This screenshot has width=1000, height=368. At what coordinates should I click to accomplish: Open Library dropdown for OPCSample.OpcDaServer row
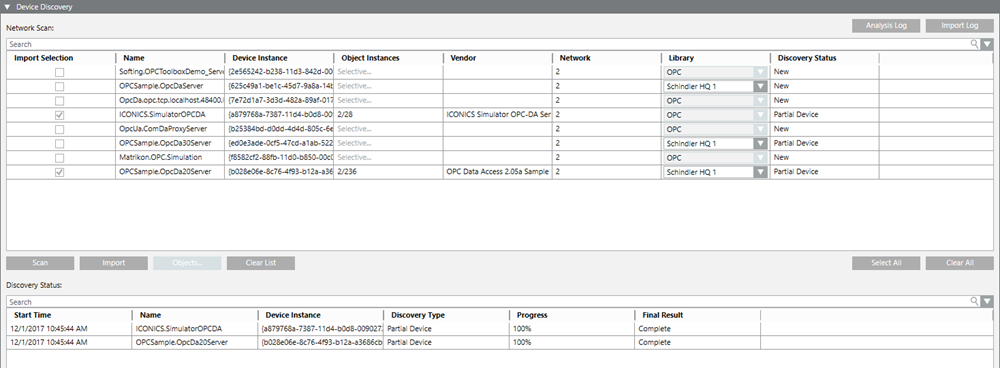point(760,86)
